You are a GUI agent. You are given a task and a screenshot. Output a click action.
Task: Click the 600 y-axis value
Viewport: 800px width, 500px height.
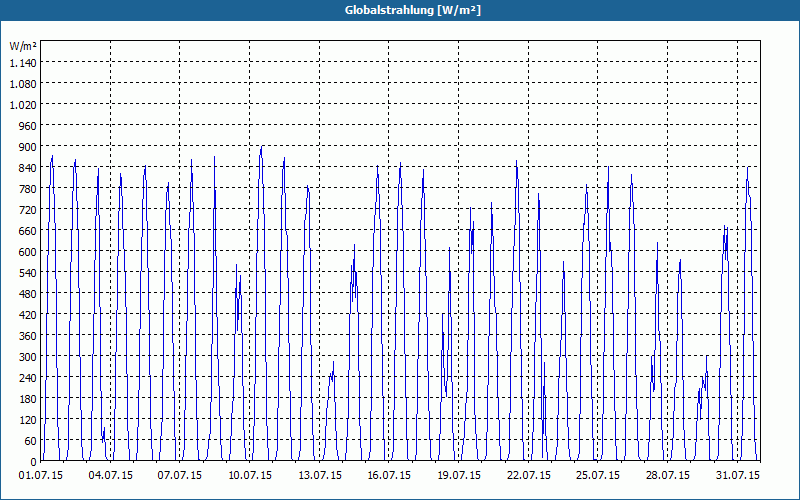pos(28,252)
